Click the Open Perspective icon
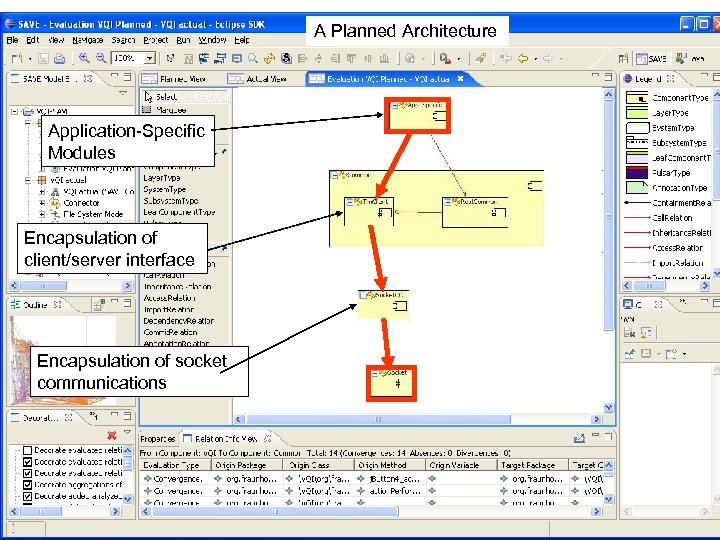The width and height of the screenshot is (720, 540). pos(623,58)
